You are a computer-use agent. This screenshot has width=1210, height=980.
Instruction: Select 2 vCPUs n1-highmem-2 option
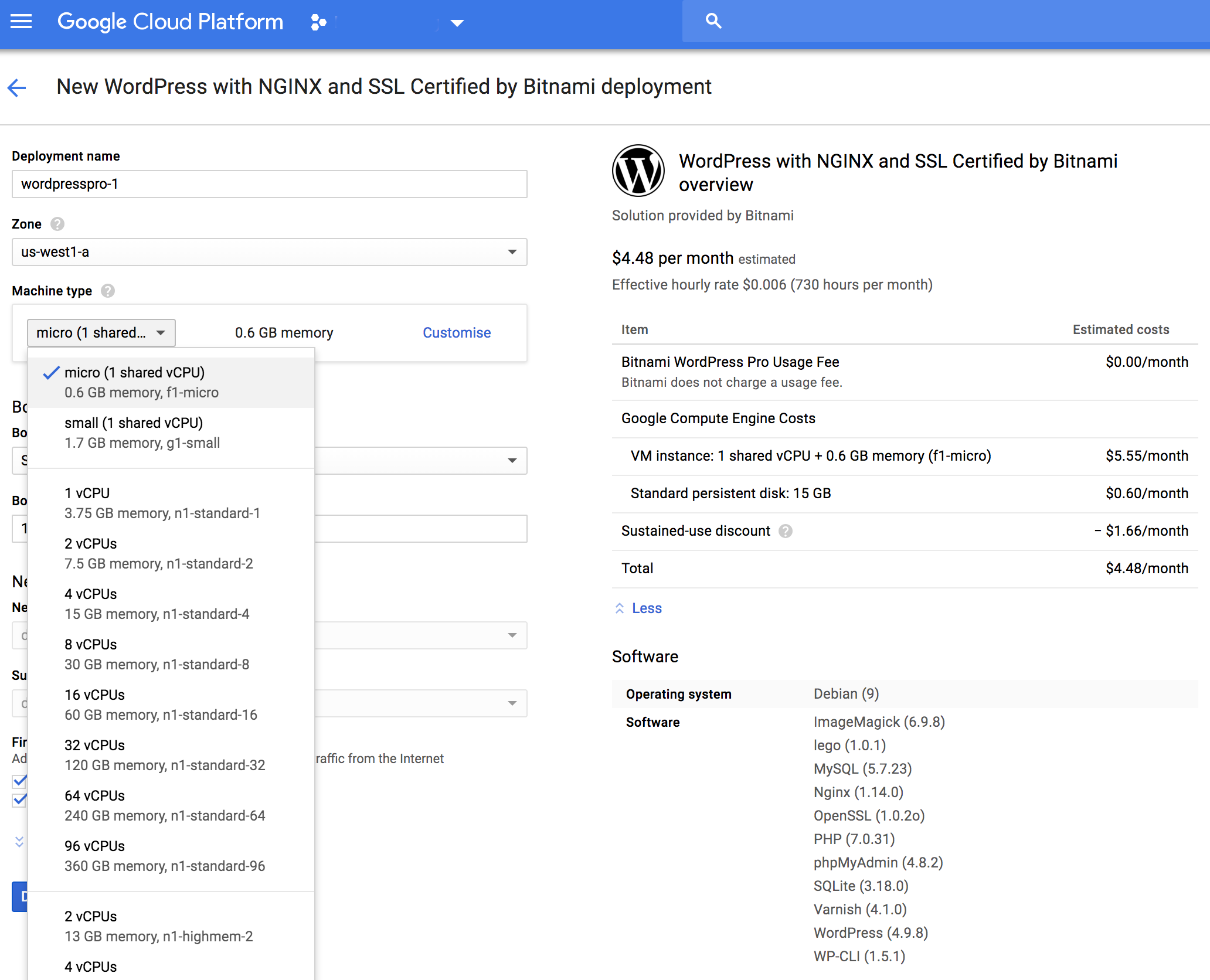158,926
